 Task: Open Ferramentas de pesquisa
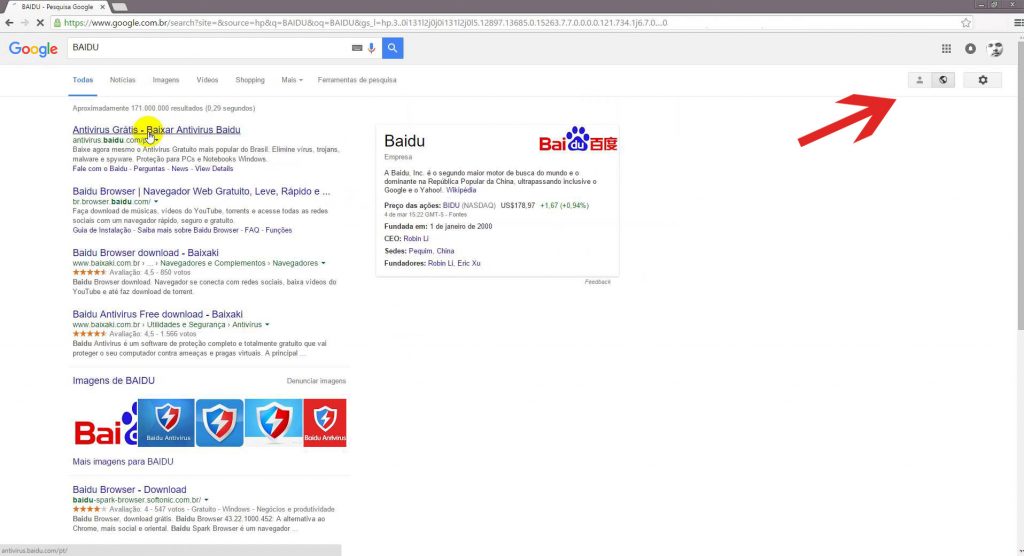[357, 80]
